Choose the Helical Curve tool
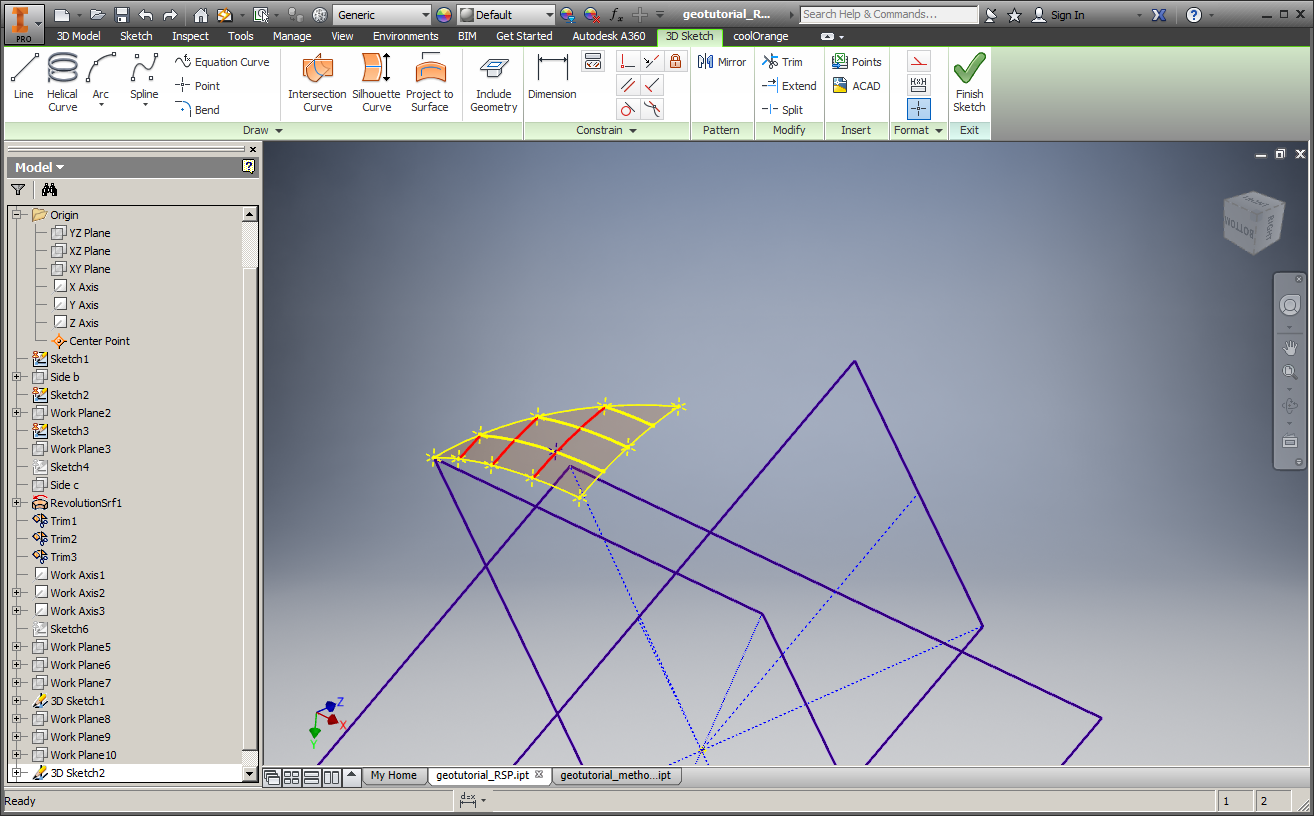Screen dimensions: 1314x816 click(62, 82)
